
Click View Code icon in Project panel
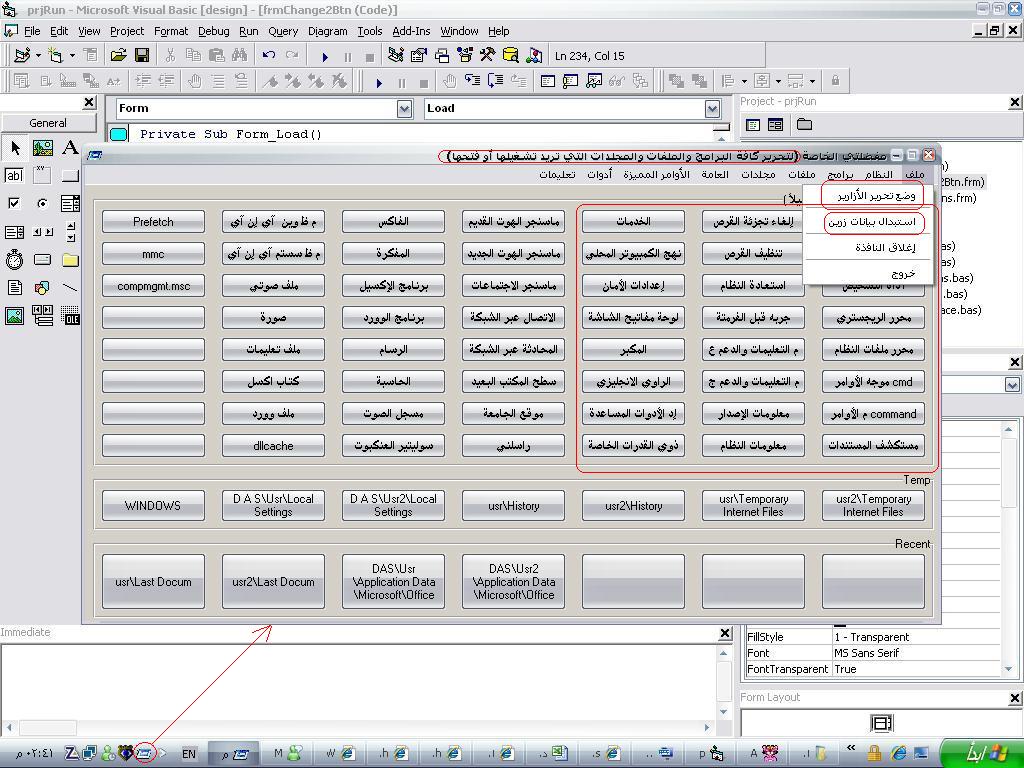752,124
